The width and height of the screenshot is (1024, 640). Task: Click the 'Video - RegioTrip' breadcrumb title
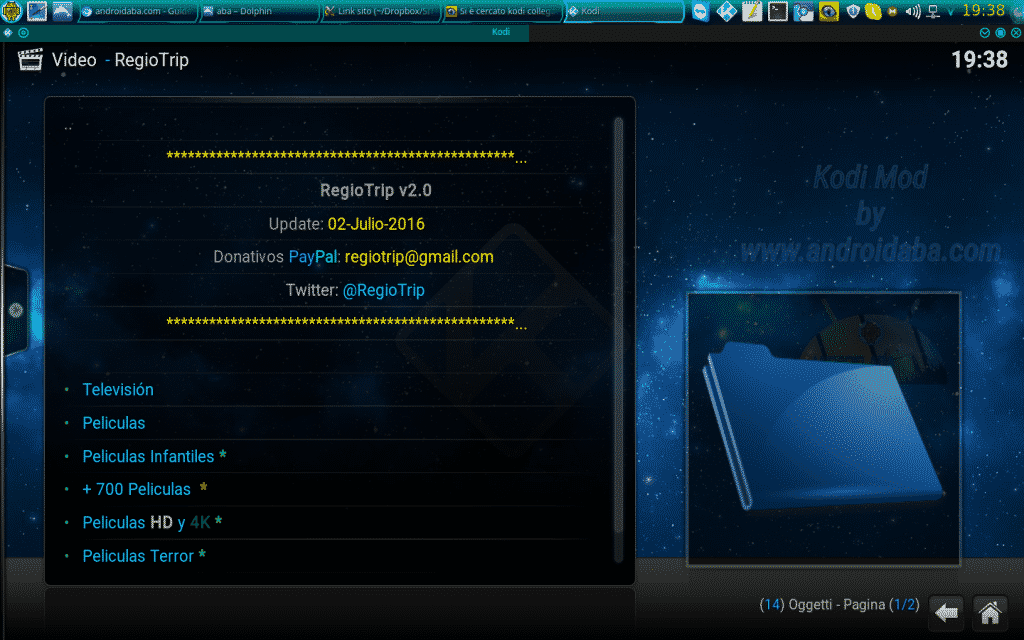pyautogui.click(x=120, y=60)
